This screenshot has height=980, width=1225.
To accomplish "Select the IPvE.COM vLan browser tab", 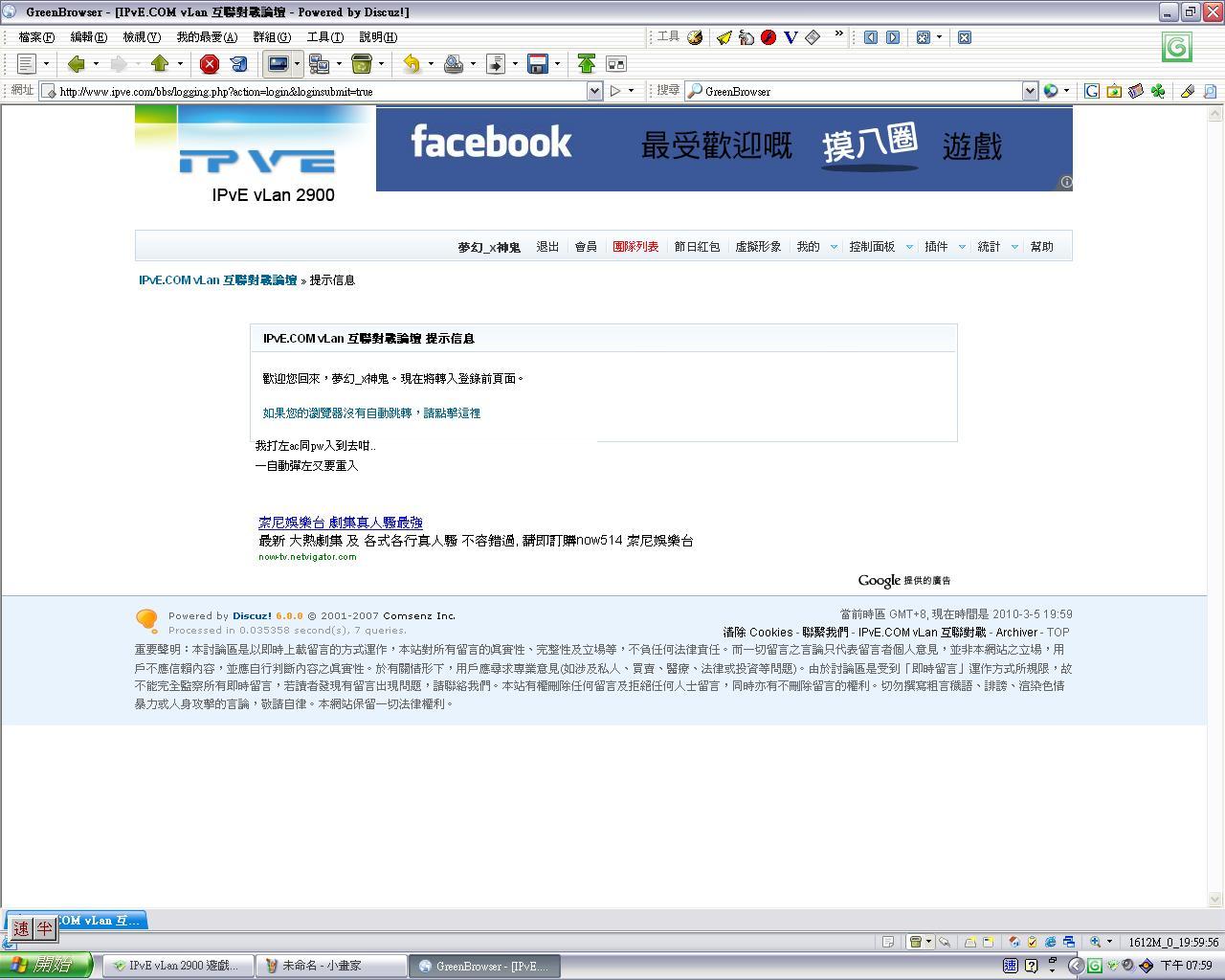I will click(76, 921).
